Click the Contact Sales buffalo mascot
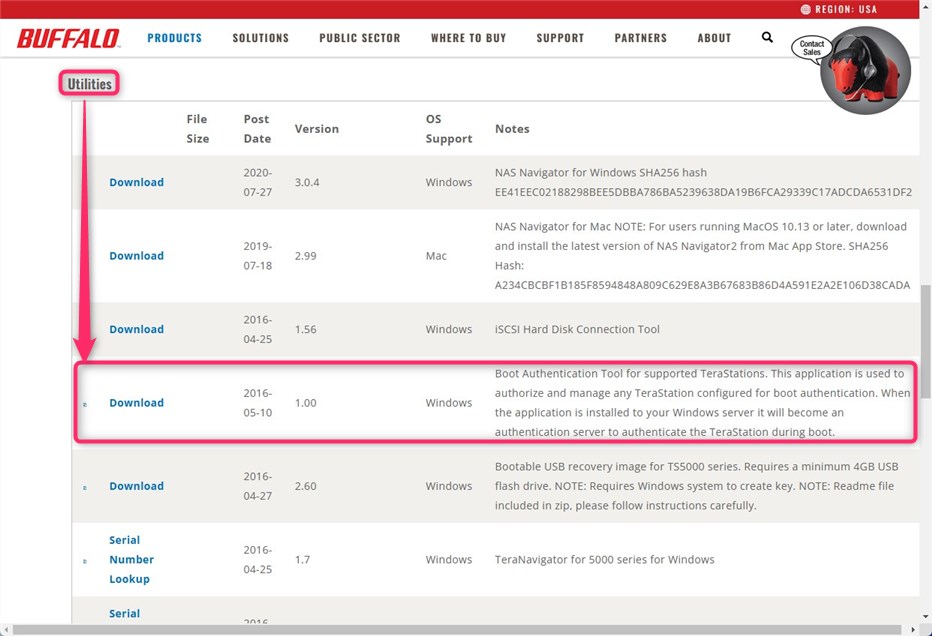Screen dimensions: 932x636 click(x=865, y=70)
